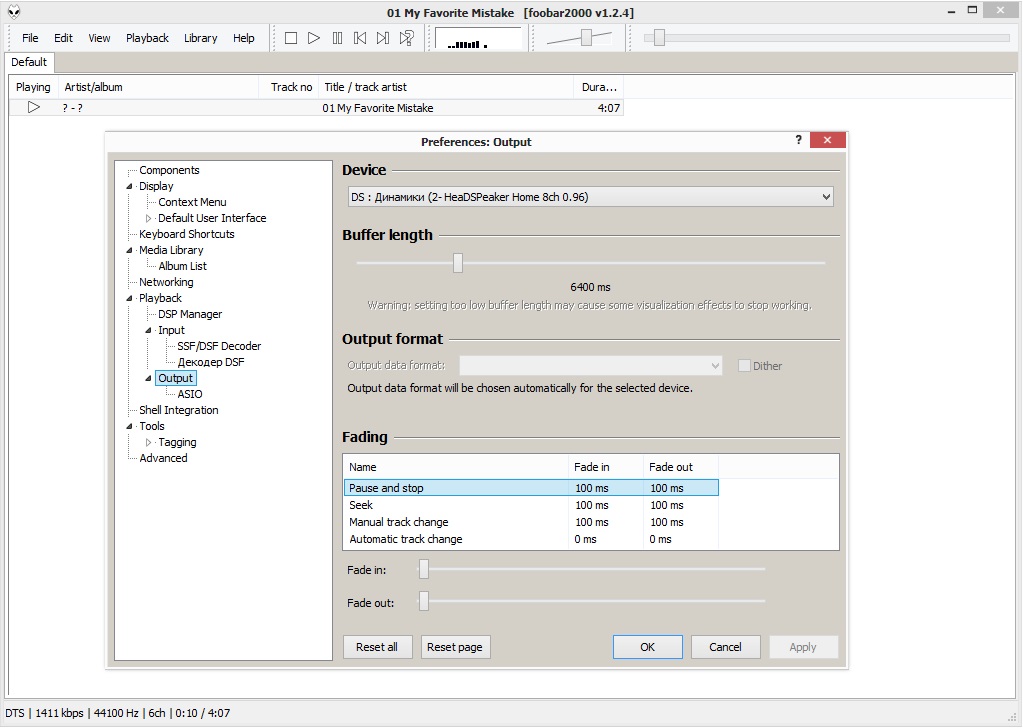Skip to the next track
Image resolution: width=1023 pixels, height=728 pixels.
point(383,38)
